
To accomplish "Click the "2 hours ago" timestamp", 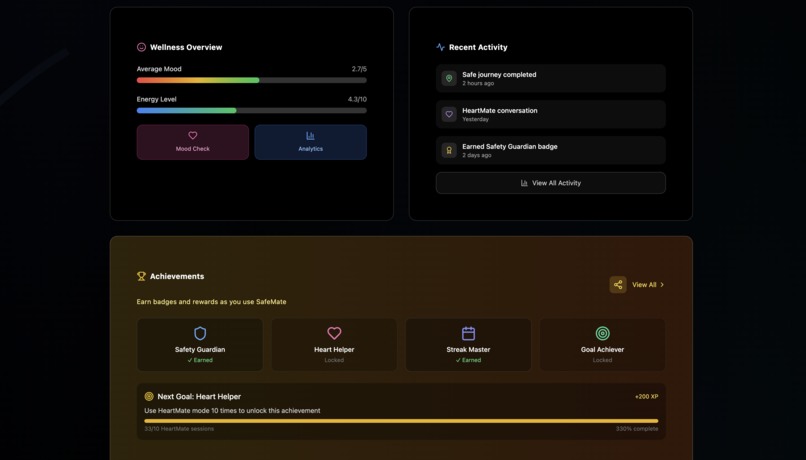I will tap(478, 83).
